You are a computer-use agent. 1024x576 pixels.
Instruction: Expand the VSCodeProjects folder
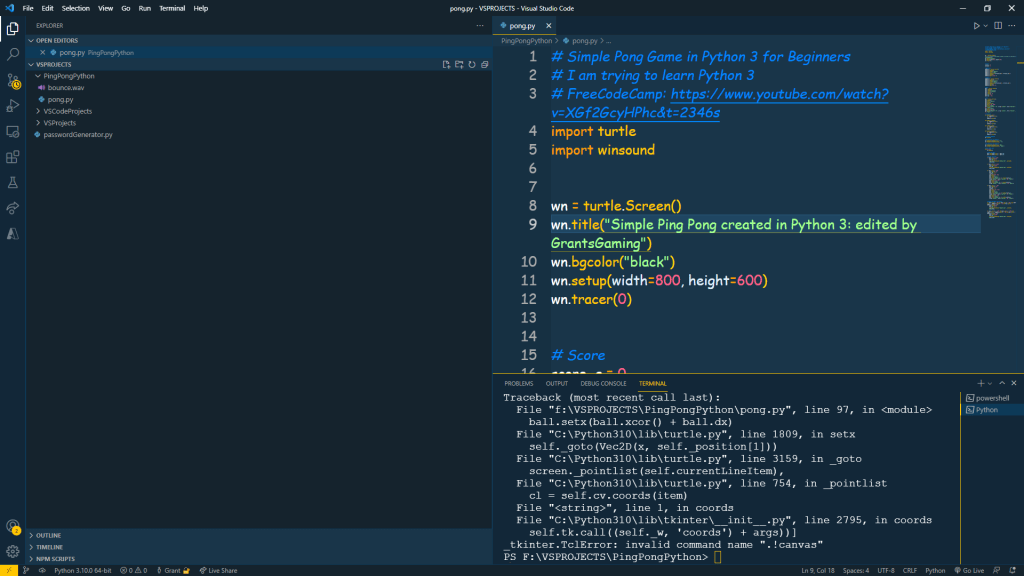tap(67, 111)
